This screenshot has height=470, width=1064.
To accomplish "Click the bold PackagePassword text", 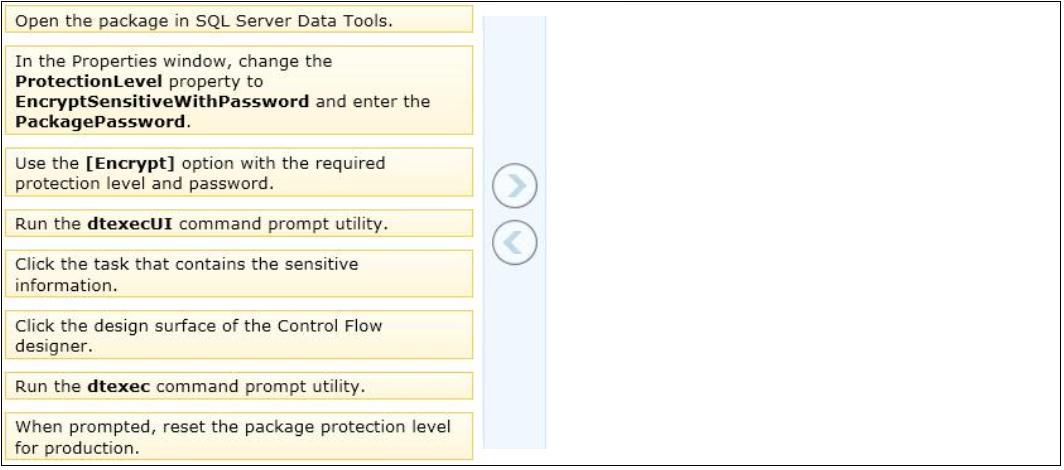I will click(100, 122).
